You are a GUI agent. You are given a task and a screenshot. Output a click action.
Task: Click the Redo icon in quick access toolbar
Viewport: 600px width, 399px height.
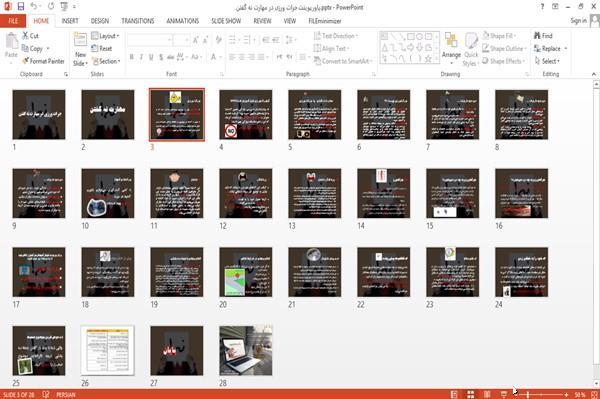click(51, 7)
